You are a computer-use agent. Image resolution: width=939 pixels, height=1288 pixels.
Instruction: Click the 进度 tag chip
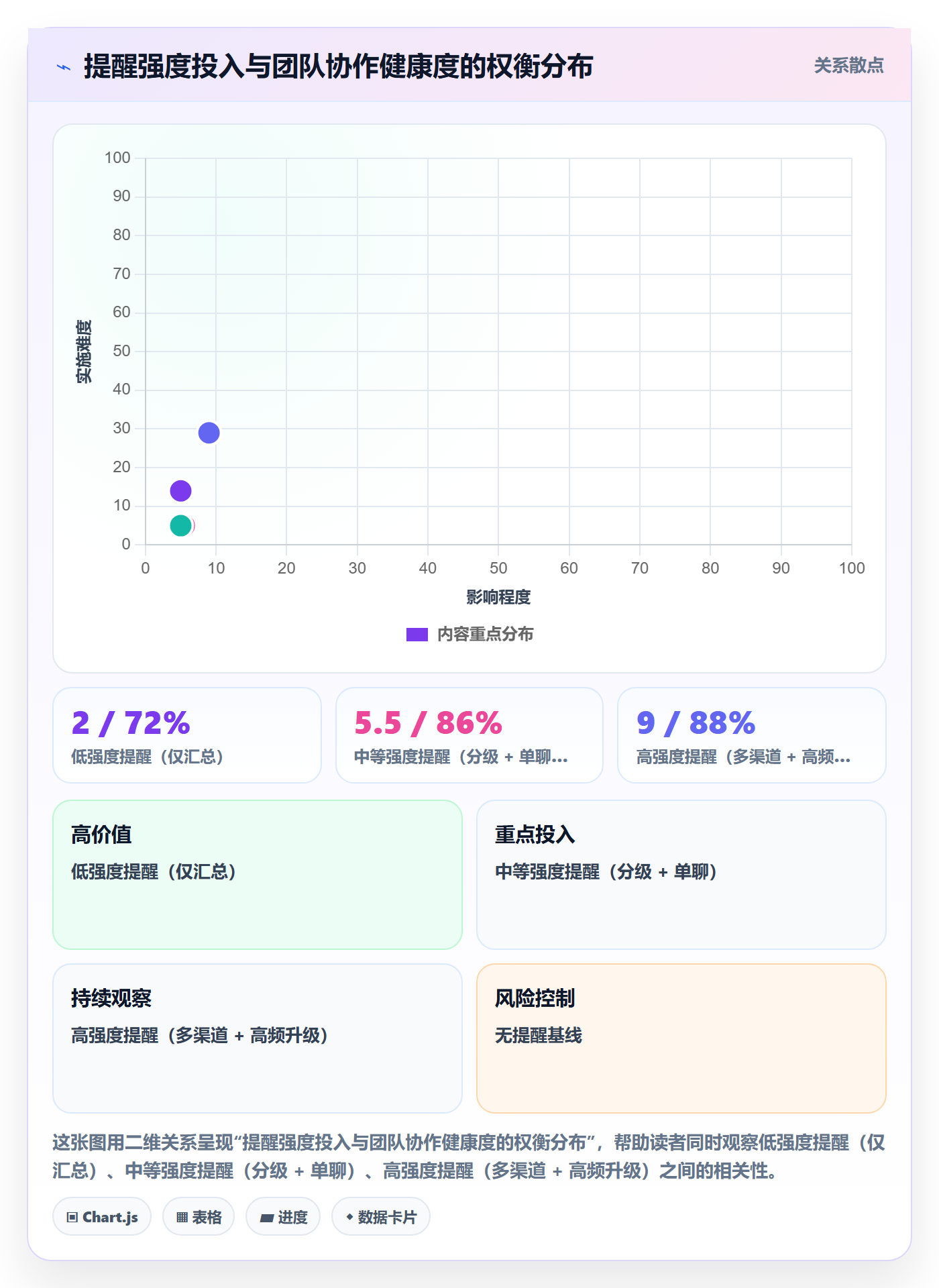283,1217
